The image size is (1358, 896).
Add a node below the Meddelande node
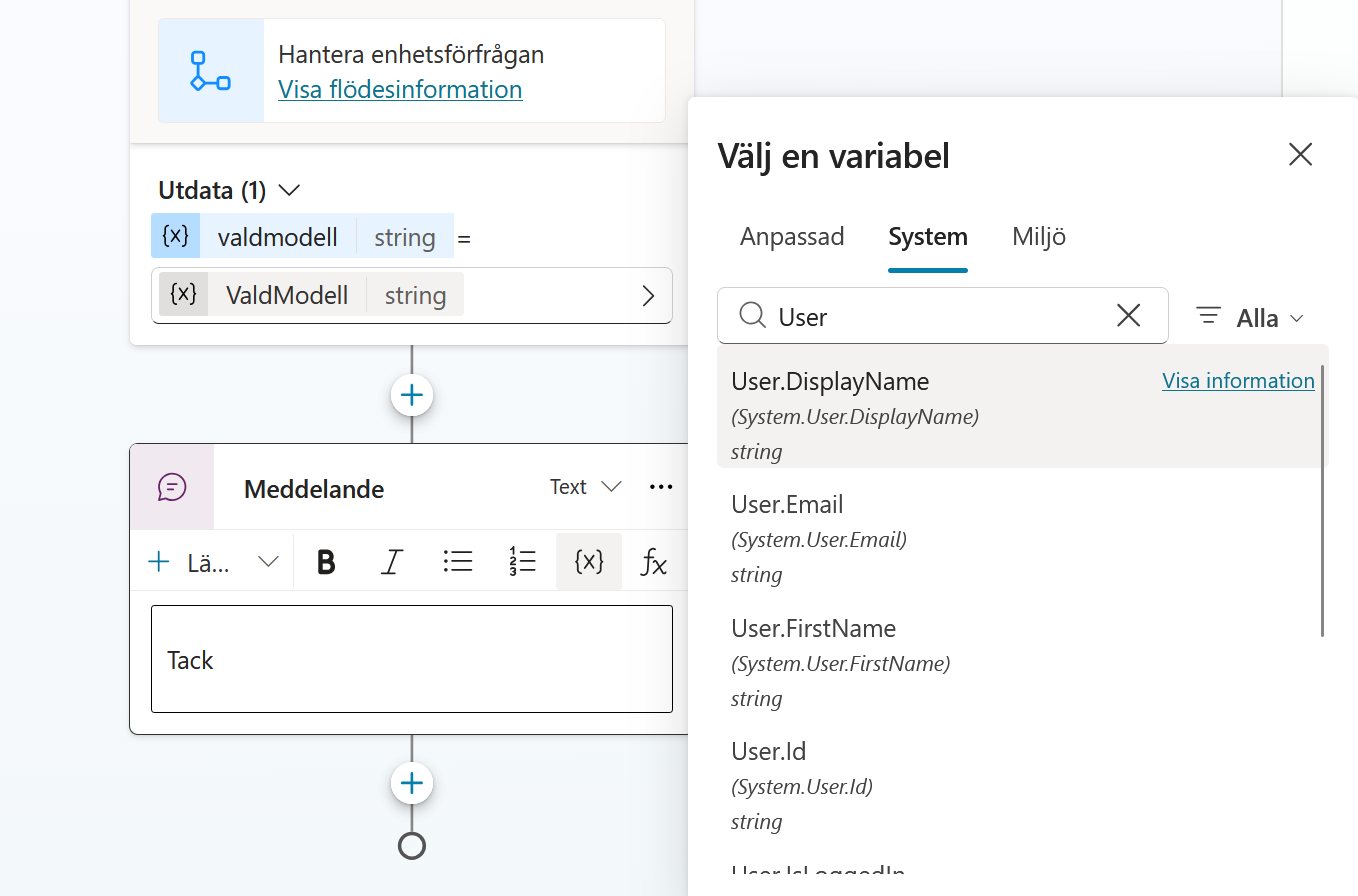click(x=412, y=782)
